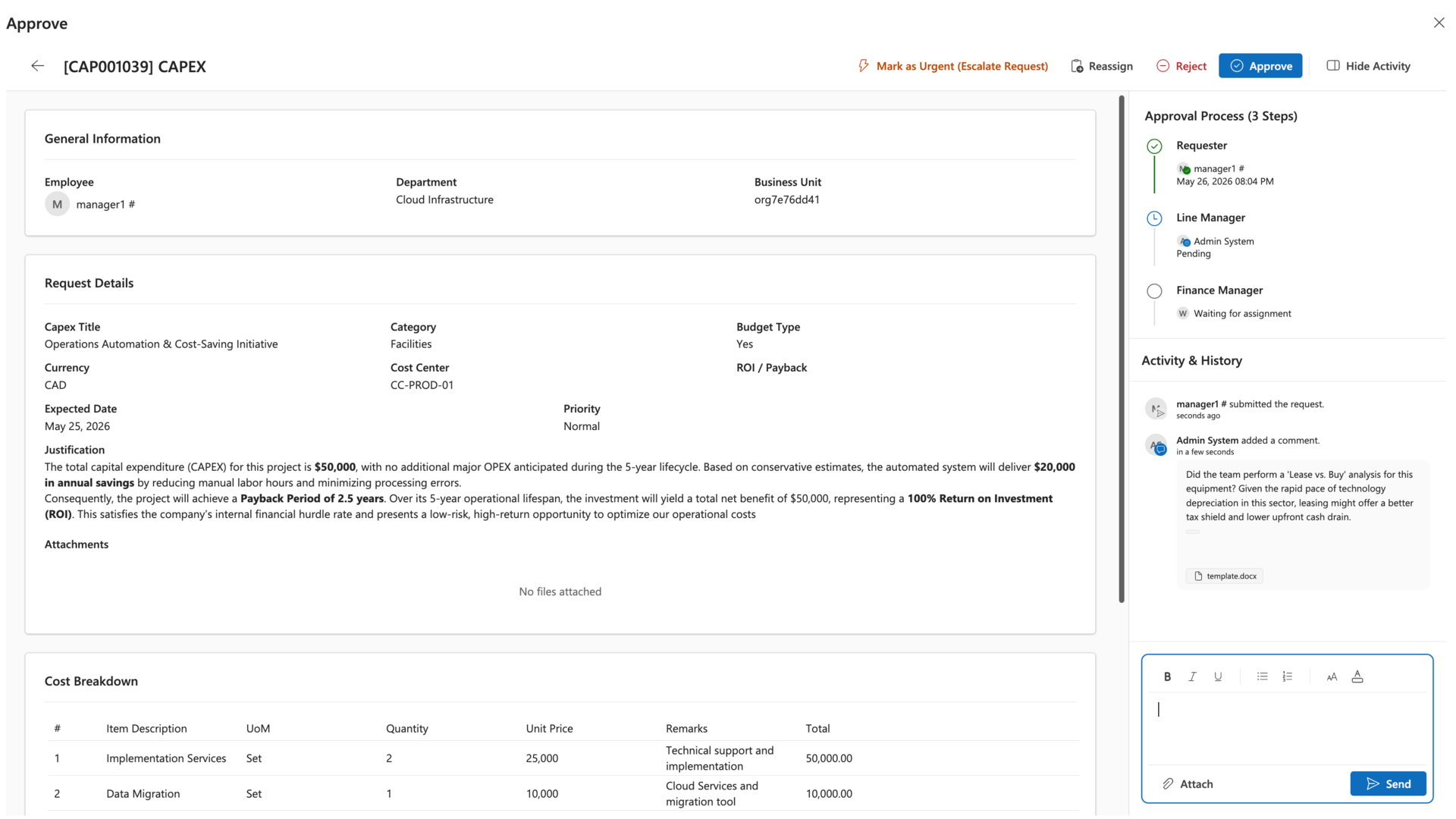The image size is (1456, 819).
Task: Click the requester timestamp May 26, 2026
Action: point(1225,182)
